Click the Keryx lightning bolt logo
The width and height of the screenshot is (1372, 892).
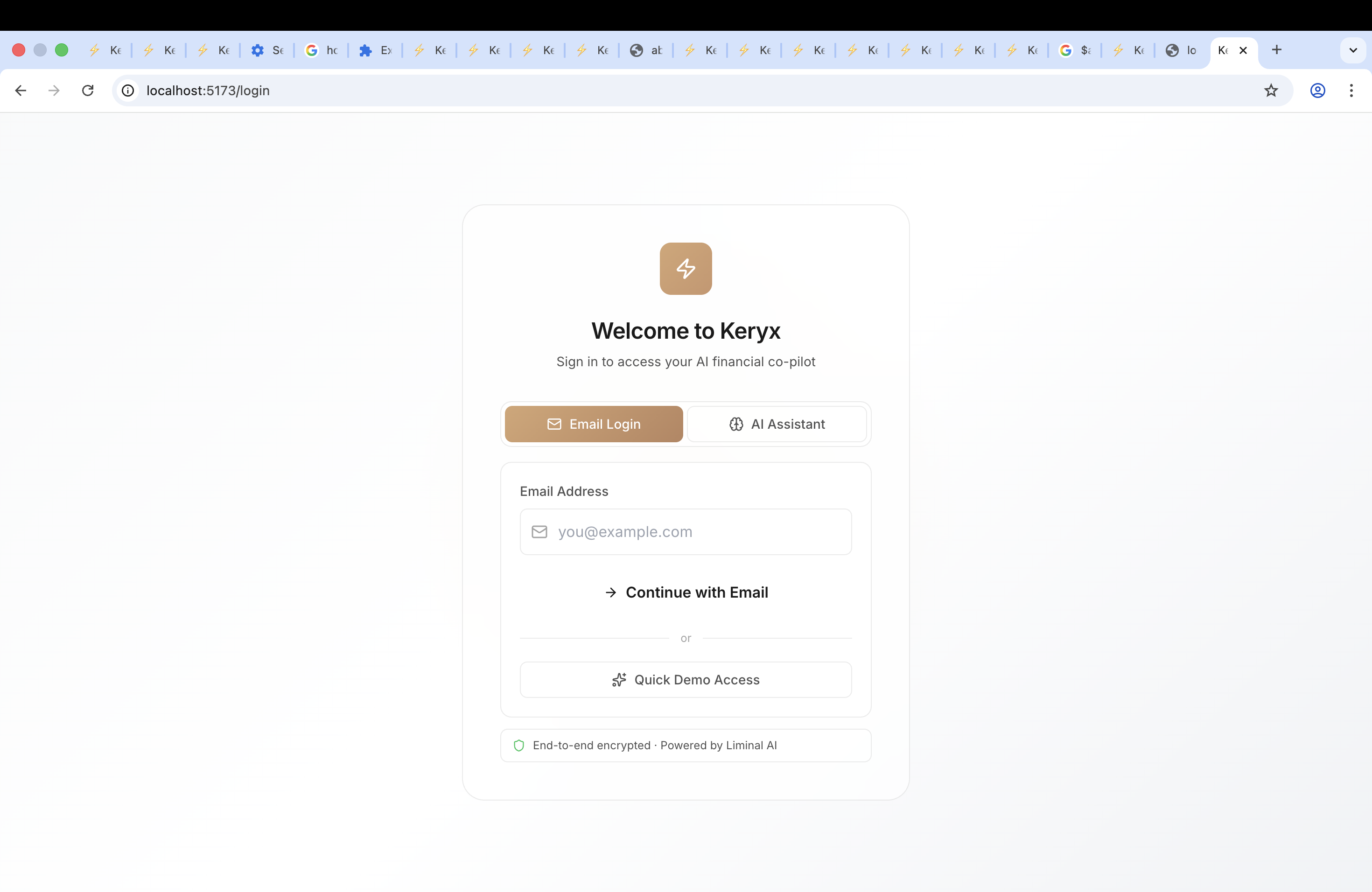[x=686, y=269]
